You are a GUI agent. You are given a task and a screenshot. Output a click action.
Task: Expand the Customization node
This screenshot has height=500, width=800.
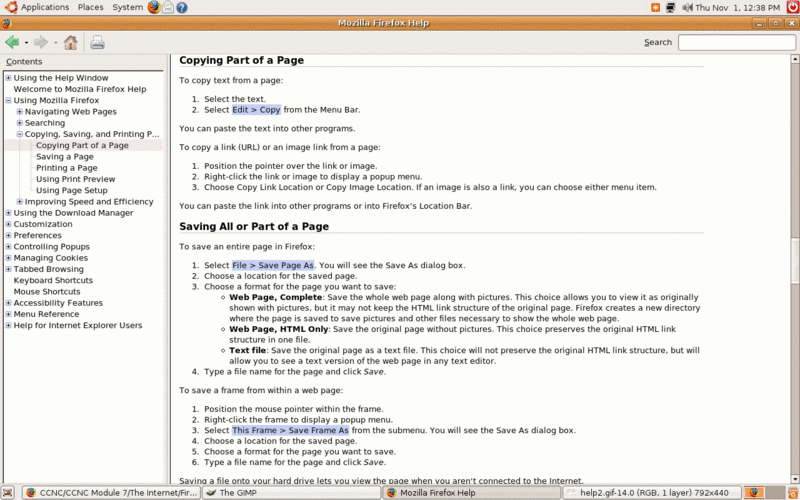click(8, 224)
